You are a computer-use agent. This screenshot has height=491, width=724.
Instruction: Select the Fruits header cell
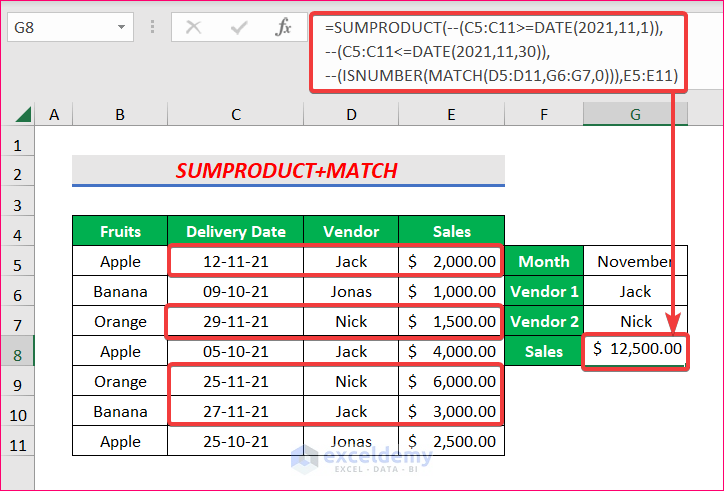(120, 231)
